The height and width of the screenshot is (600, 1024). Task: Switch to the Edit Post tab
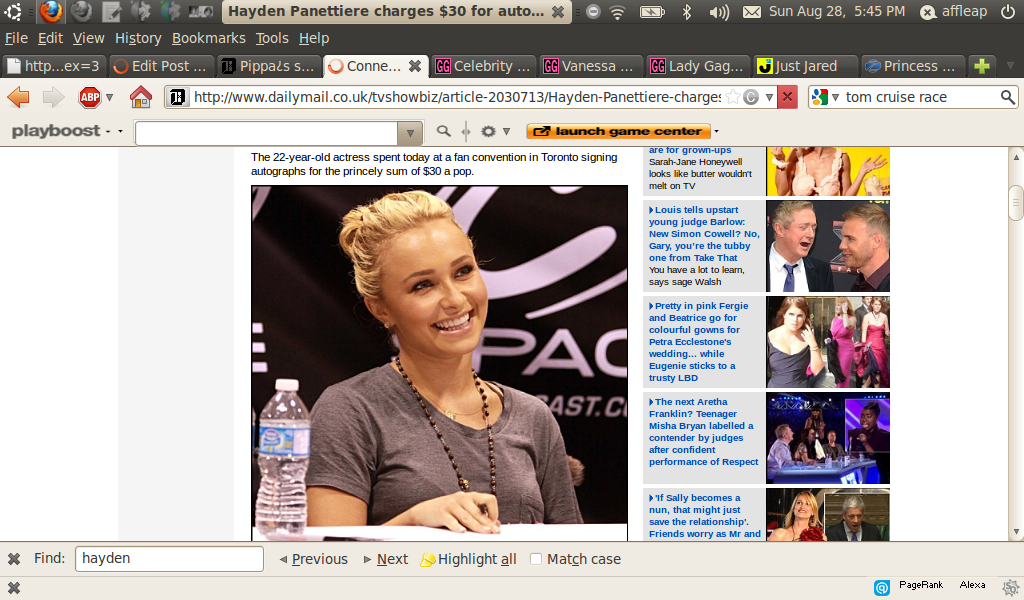(161, 66)
